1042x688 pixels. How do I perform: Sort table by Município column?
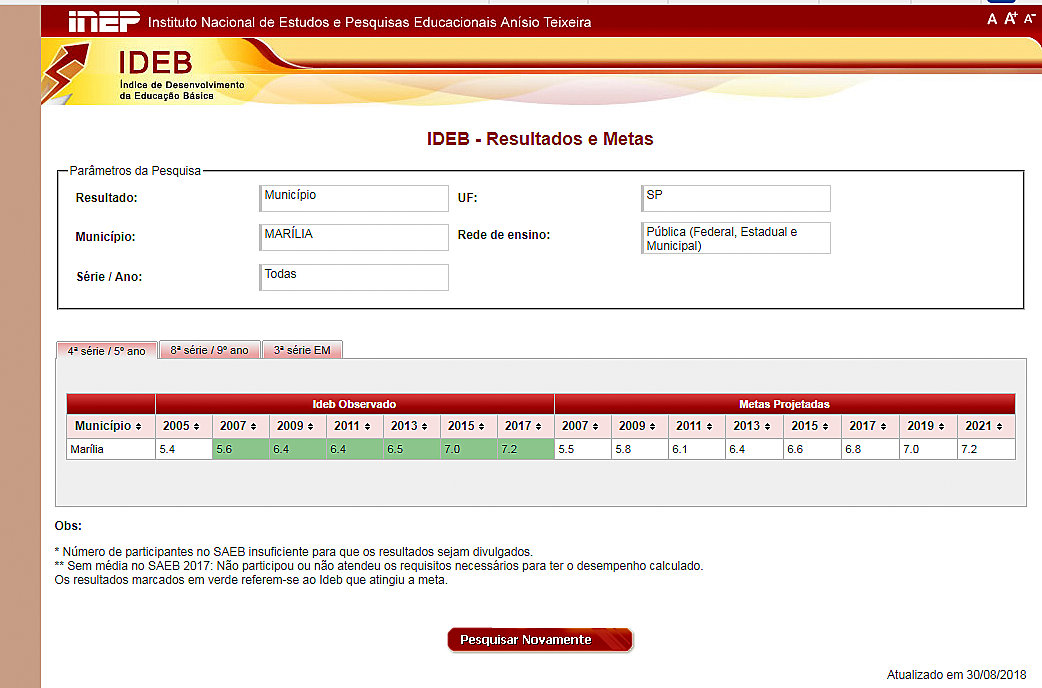point(110,426)
